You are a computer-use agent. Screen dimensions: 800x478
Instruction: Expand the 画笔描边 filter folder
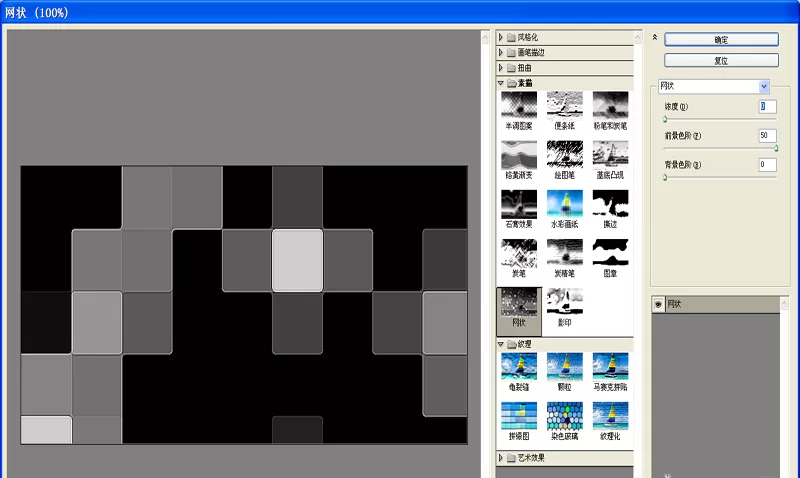click(x=501, y=53)
